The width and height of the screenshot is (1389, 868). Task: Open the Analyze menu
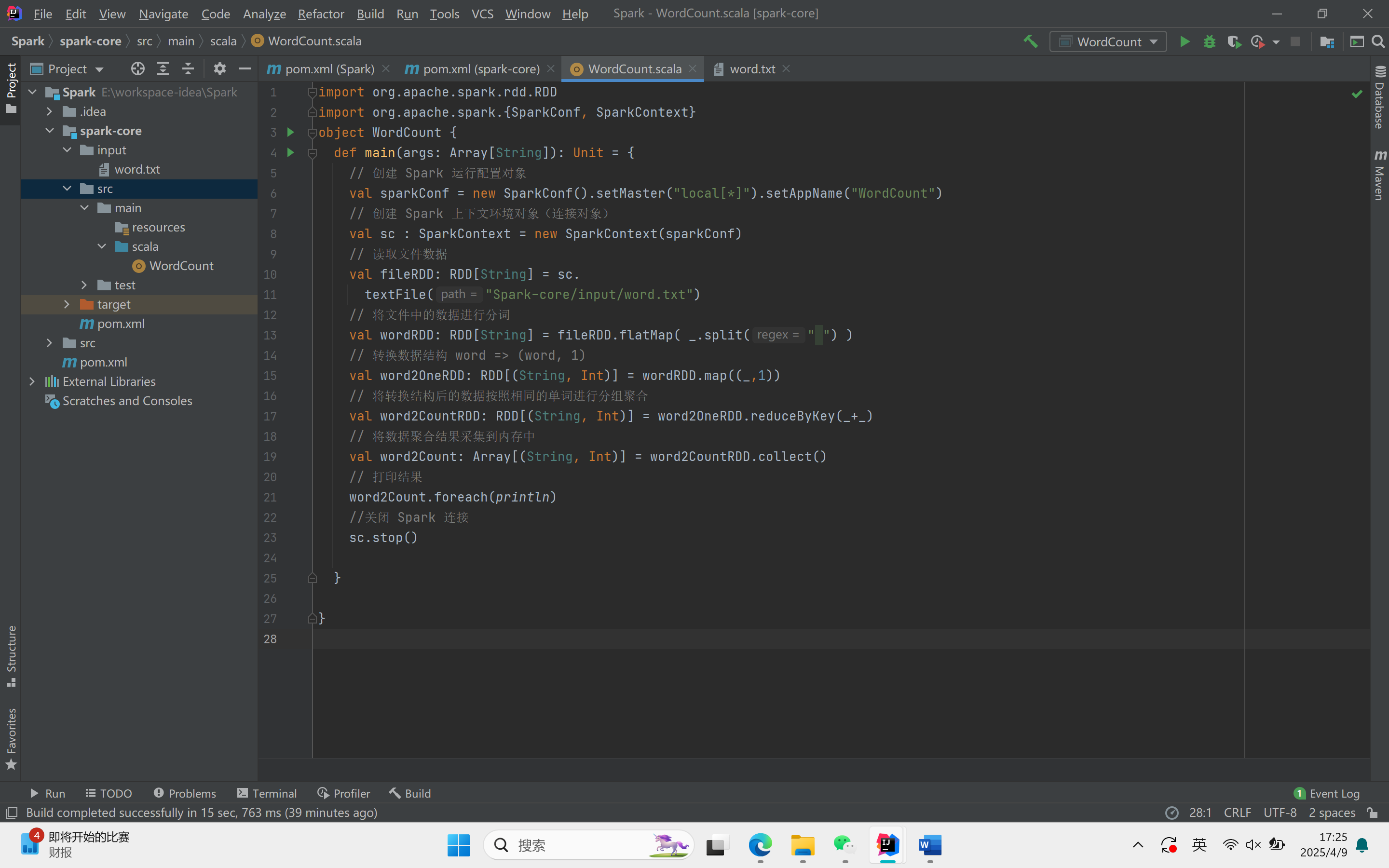264,14
